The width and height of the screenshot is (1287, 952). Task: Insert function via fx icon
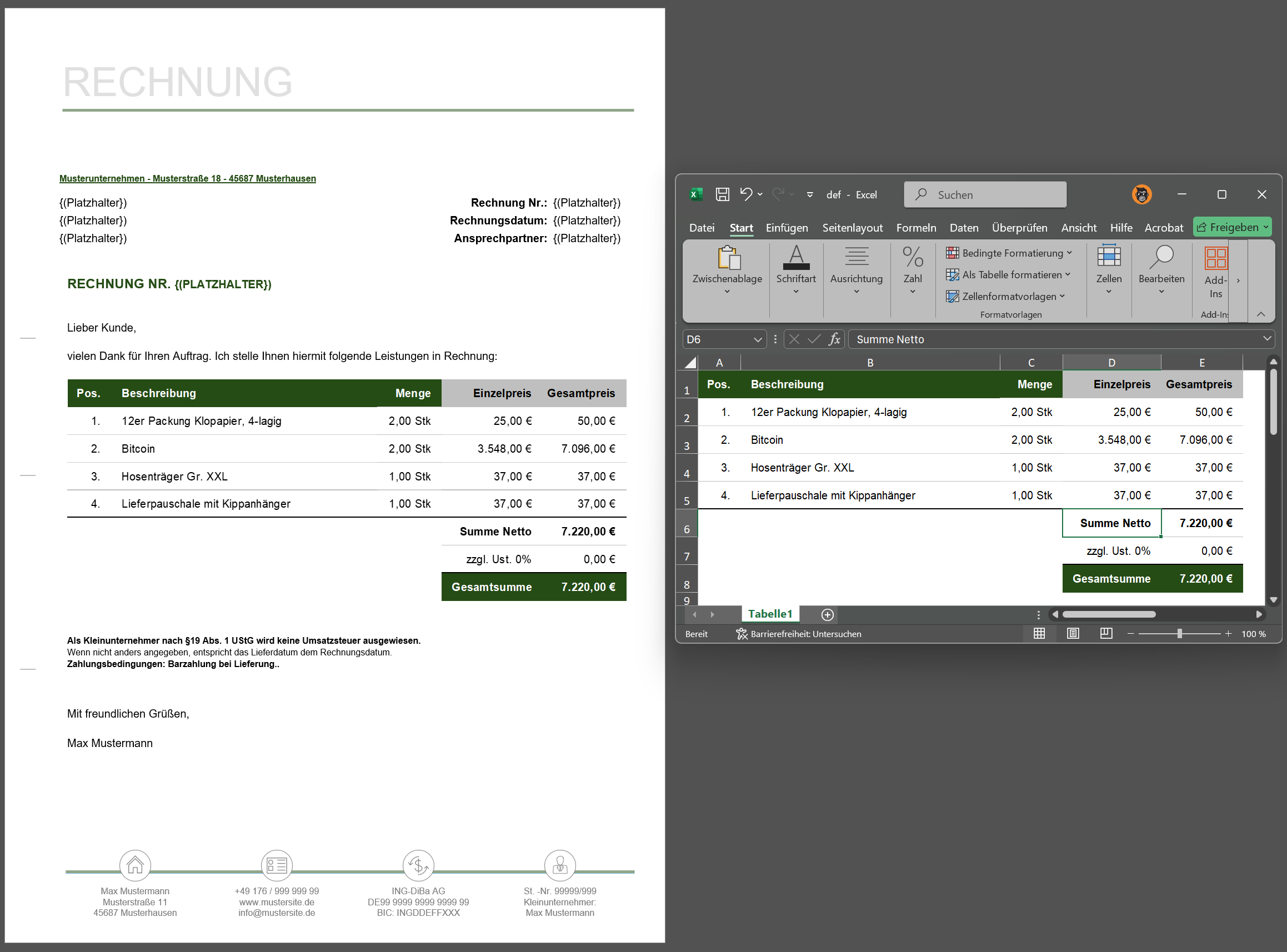834,339
